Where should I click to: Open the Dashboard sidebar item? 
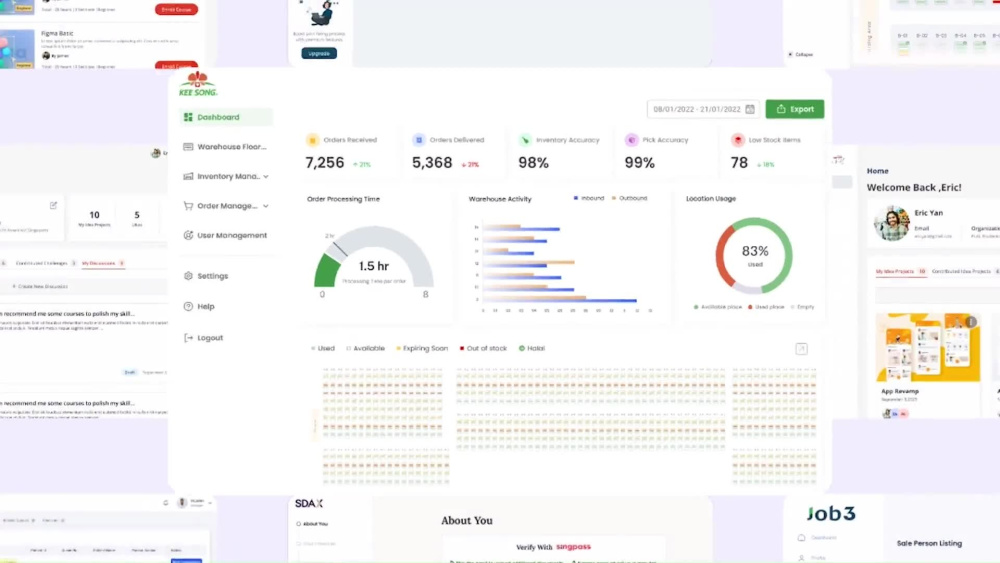226,117
